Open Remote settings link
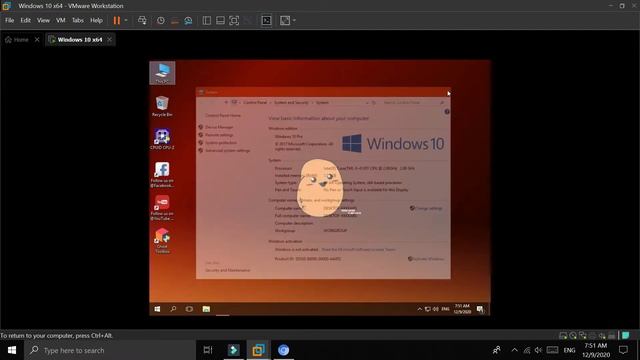This screenshot has height=360, width=640. pos(219,135)
